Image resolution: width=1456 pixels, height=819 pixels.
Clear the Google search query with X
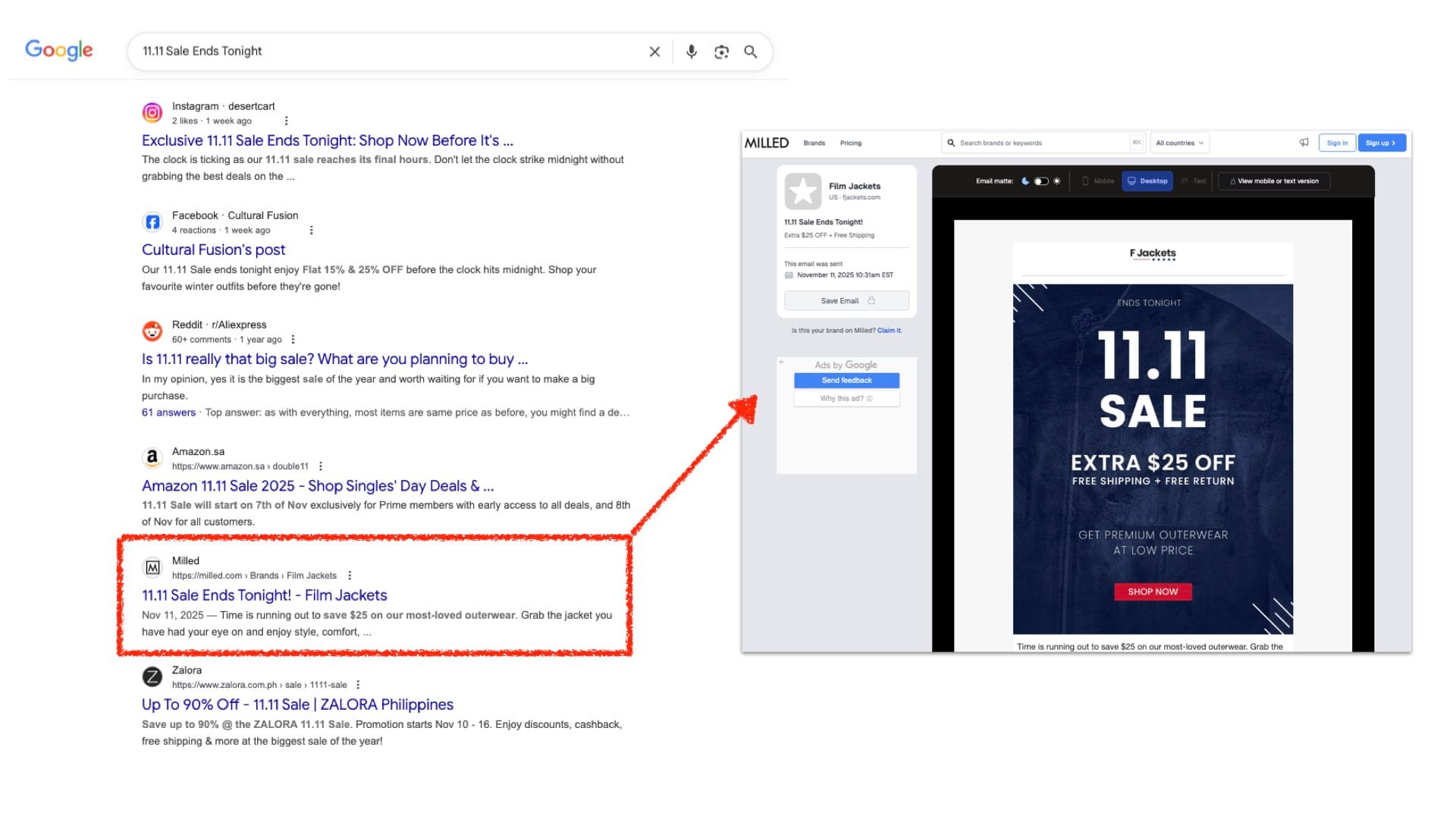point(654,52)
